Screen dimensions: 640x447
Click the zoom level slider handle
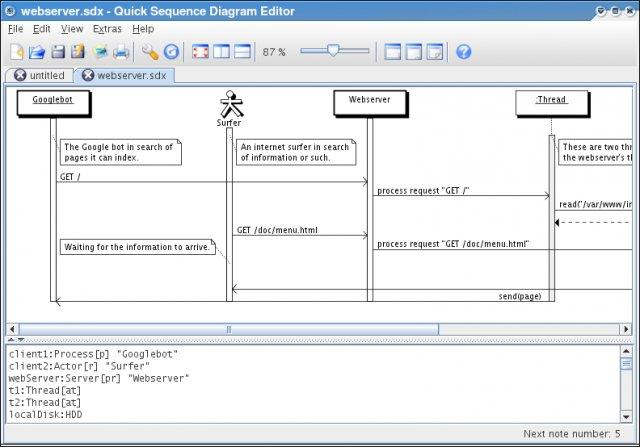pyautogui.click(x=333, y=51)
